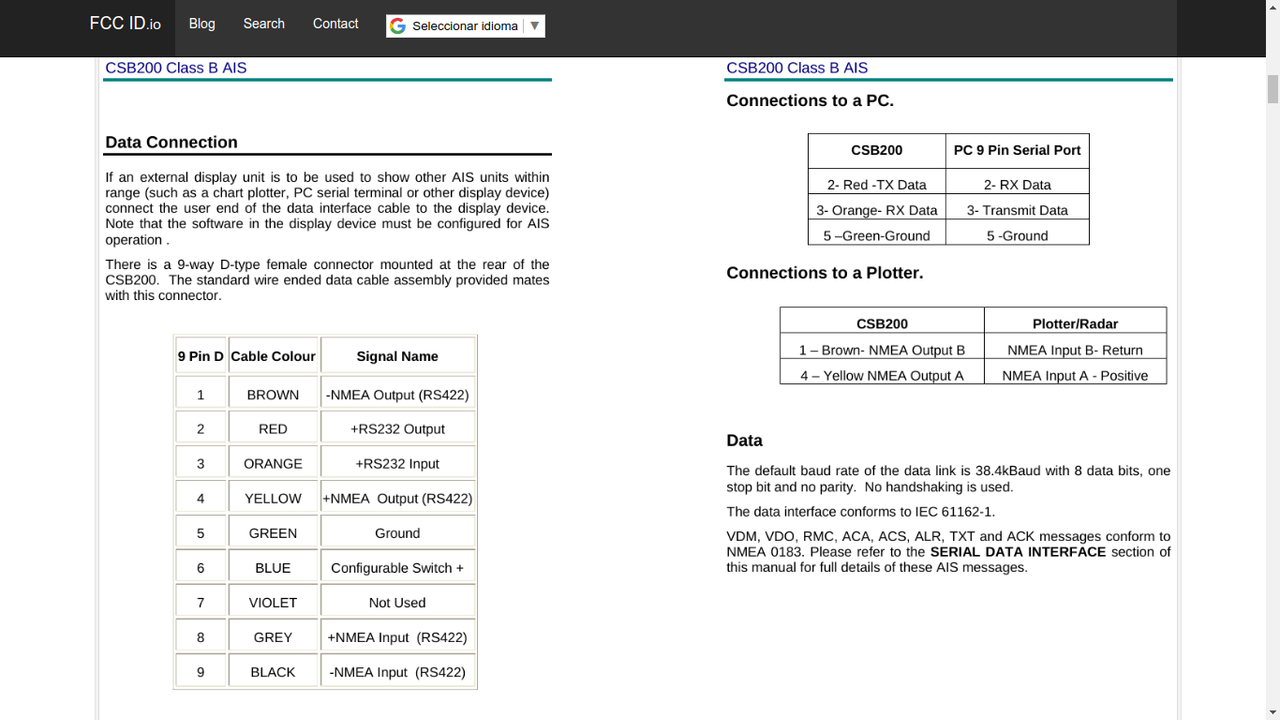Open the Seleccionar idioma language dropdown

click(x=466, y=26)
